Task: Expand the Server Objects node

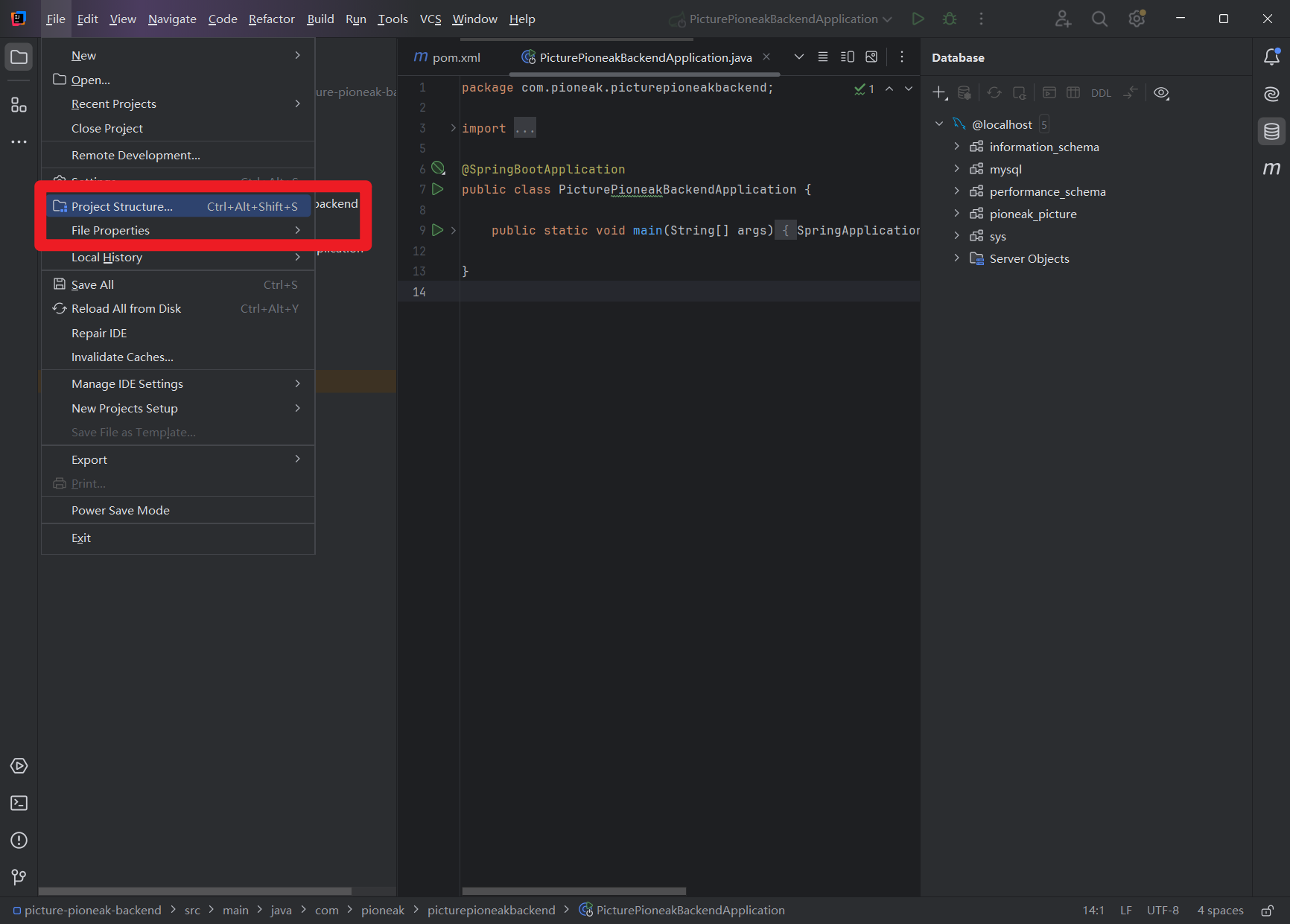Action: click(x=956, y=258)
